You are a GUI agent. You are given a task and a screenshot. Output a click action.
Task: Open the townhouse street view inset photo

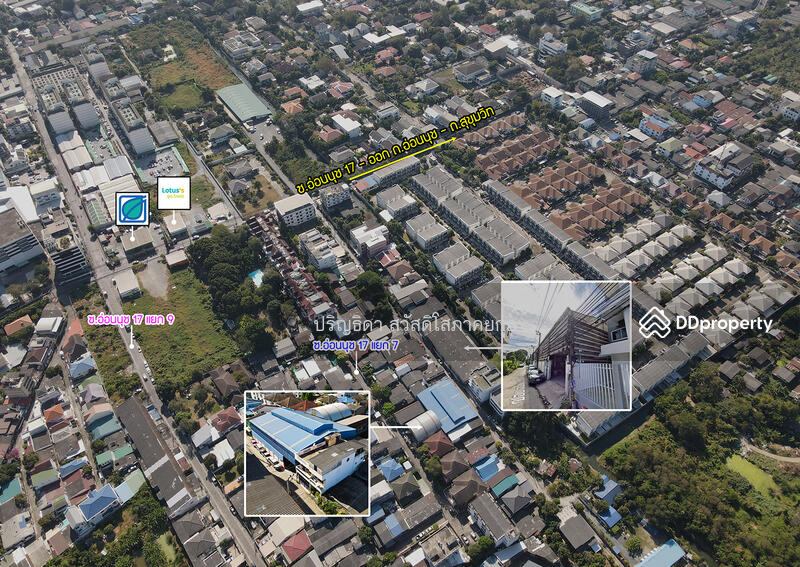tap(565, 345)
